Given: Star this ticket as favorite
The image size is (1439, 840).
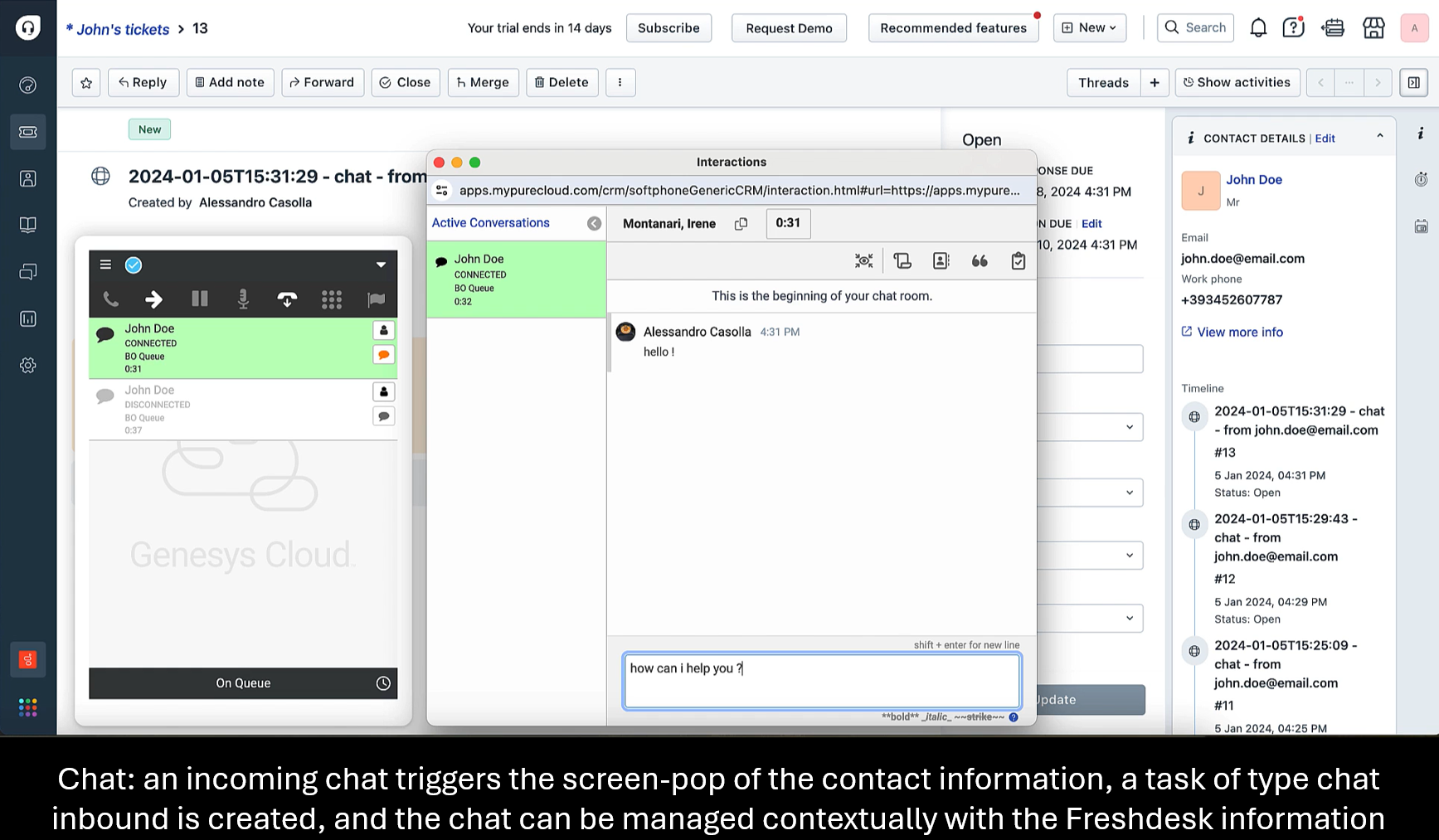Looking at the screenshot, I should [86, 83].
